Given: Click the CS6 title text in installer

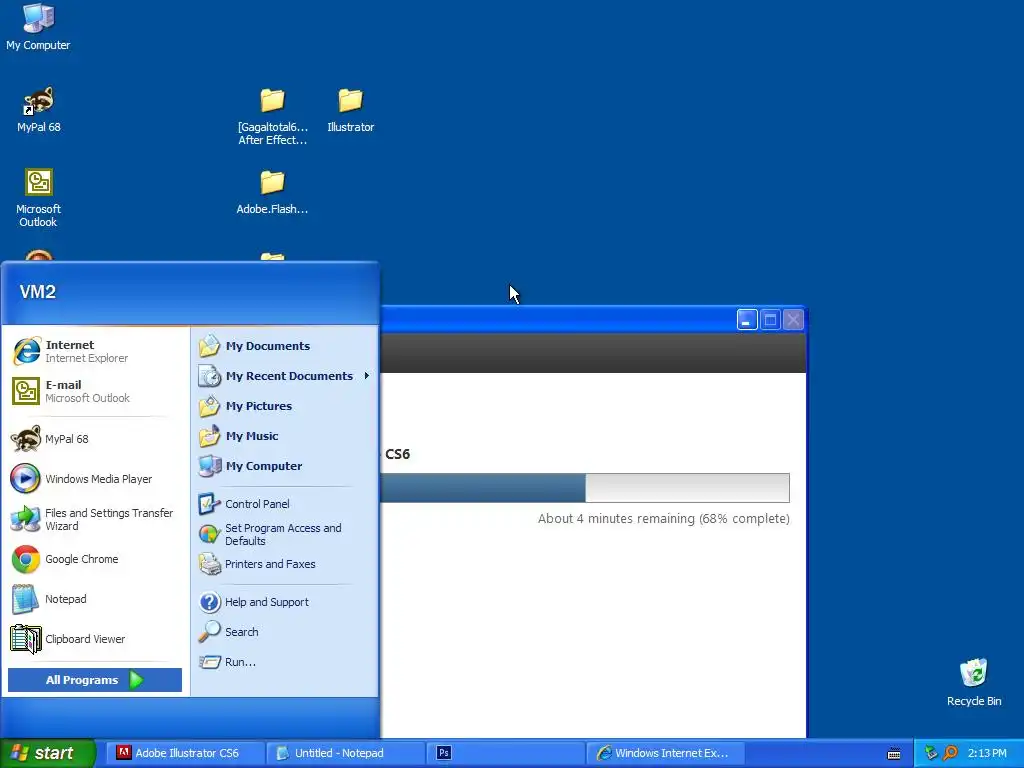Looking at the screenshot, I should coord(398,454).
